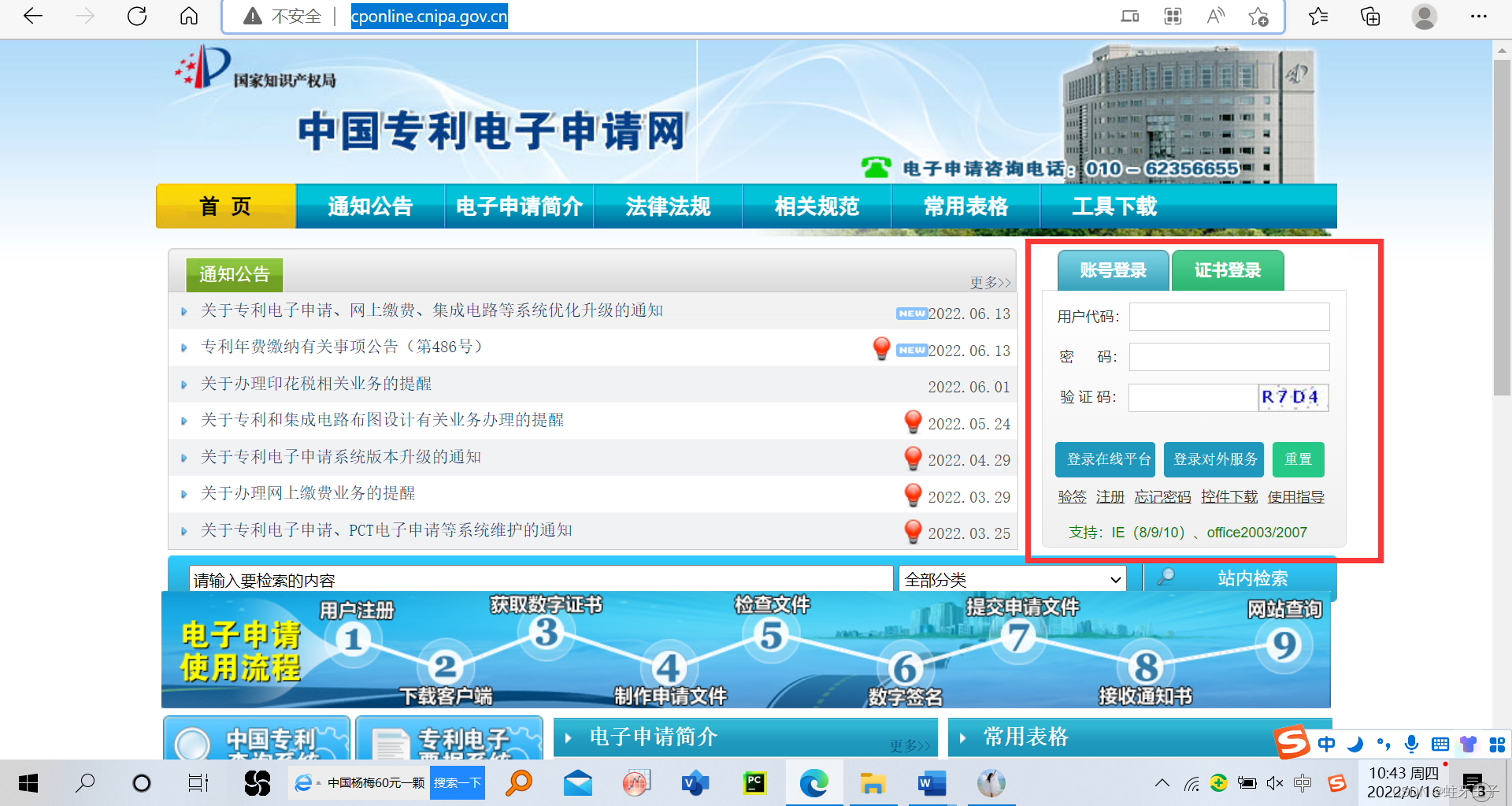Refresh the R7D4 captcha image
Screen dimensions: 1512x806
1293,397
